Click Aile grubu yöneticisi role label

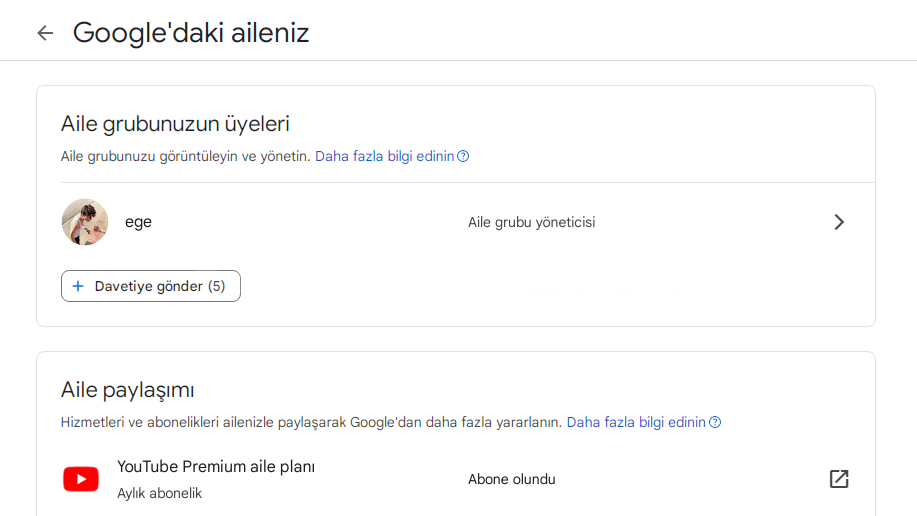(531, 222)
